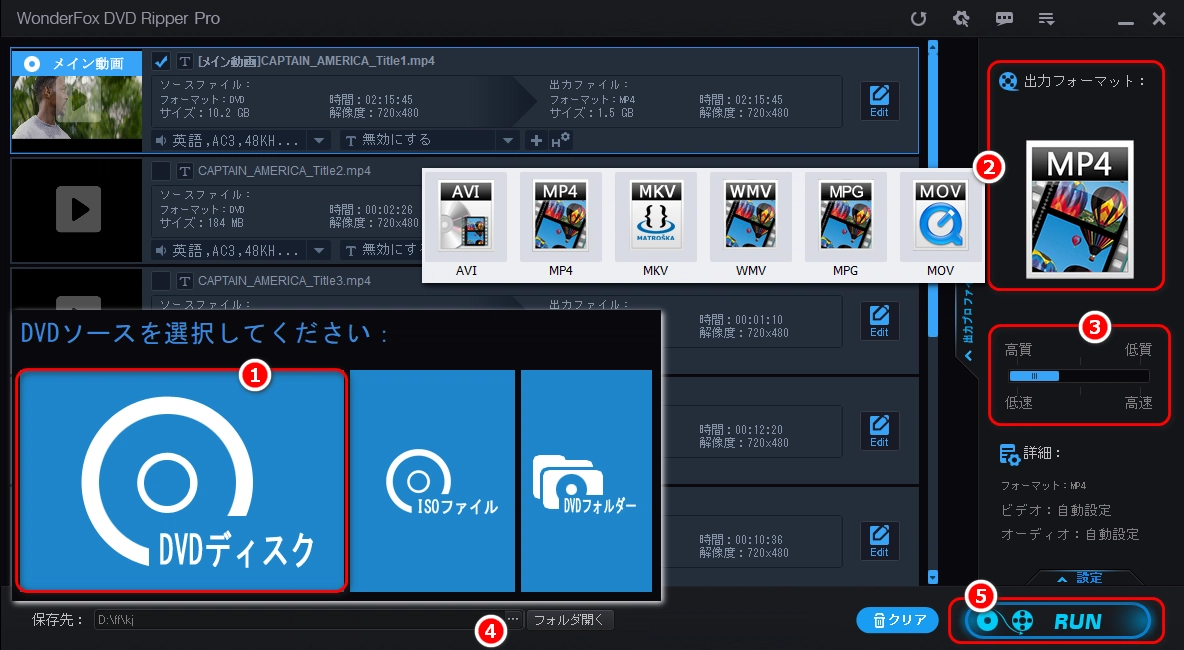
Task: Choose the DVD folder source tile
Action: tap(587, 480)
